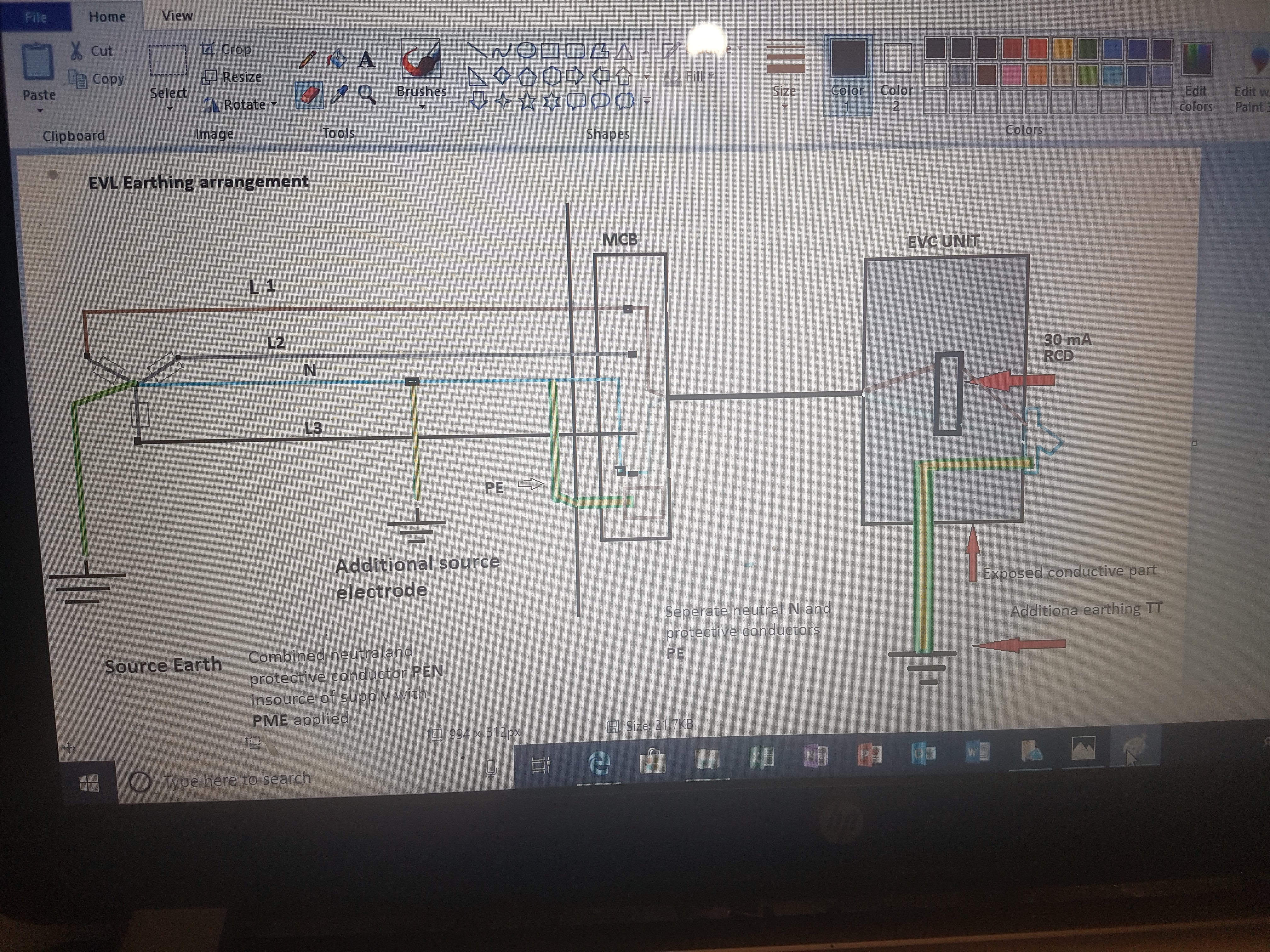
Task: Choose the Diamond shape
Action: click(x=502, y=76)
